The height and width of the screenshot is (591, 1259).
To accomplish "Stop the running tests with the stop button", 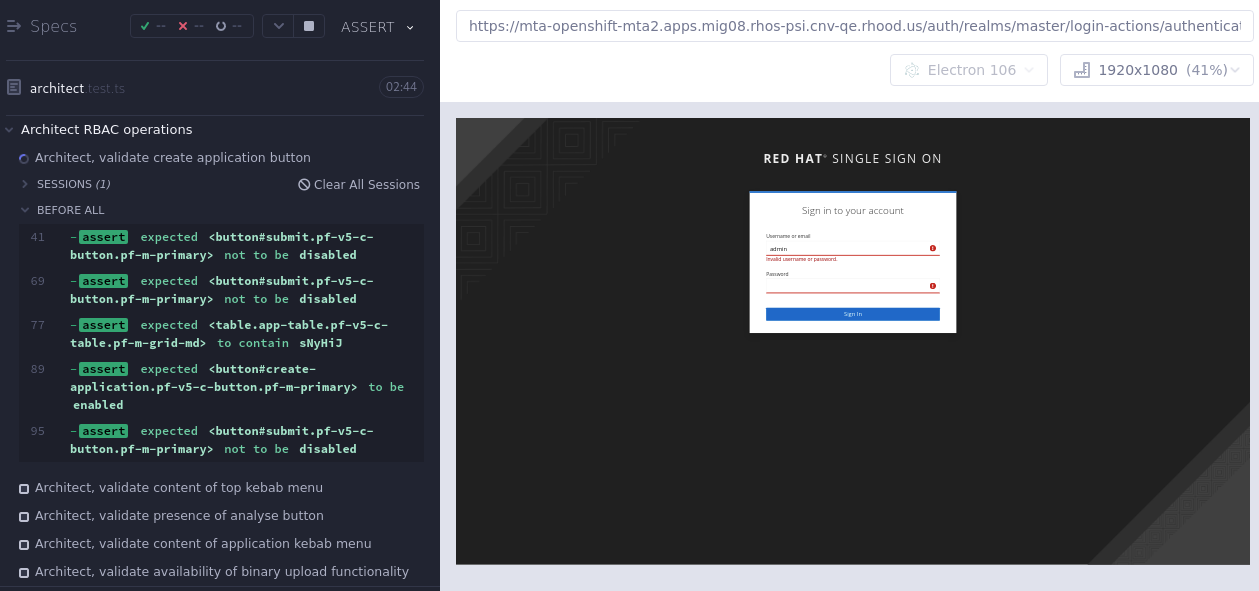I will pyautogui.click(x=309, y=27).
